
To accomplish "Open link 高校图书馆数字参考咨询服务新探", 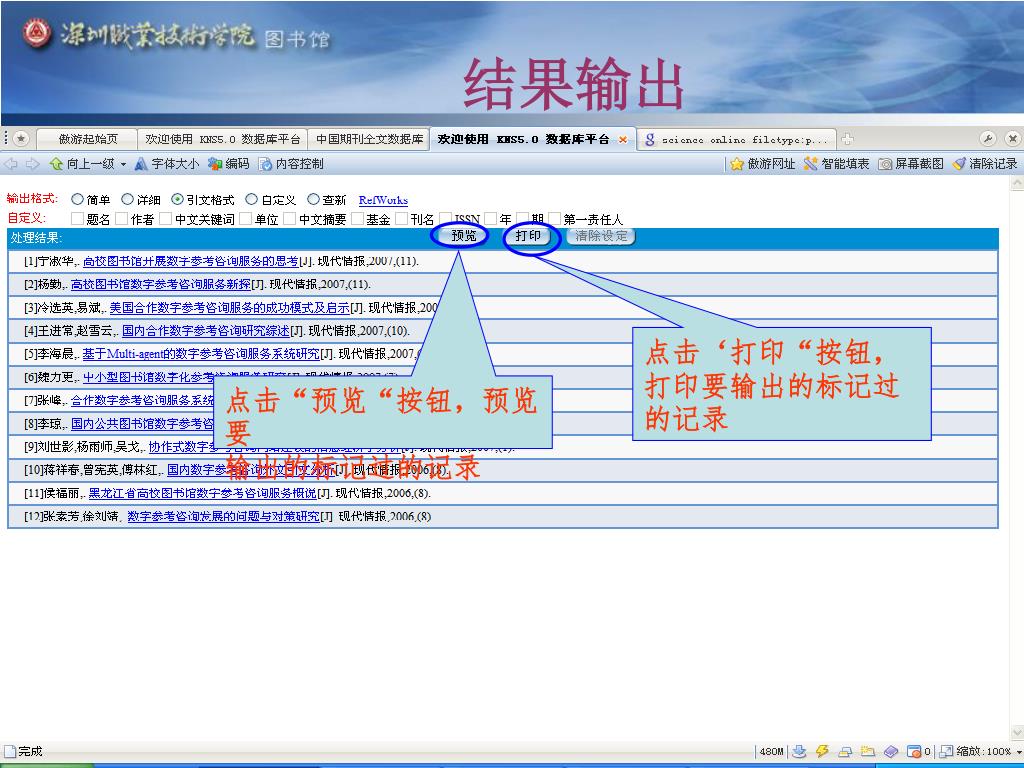I will pos(161,284).
